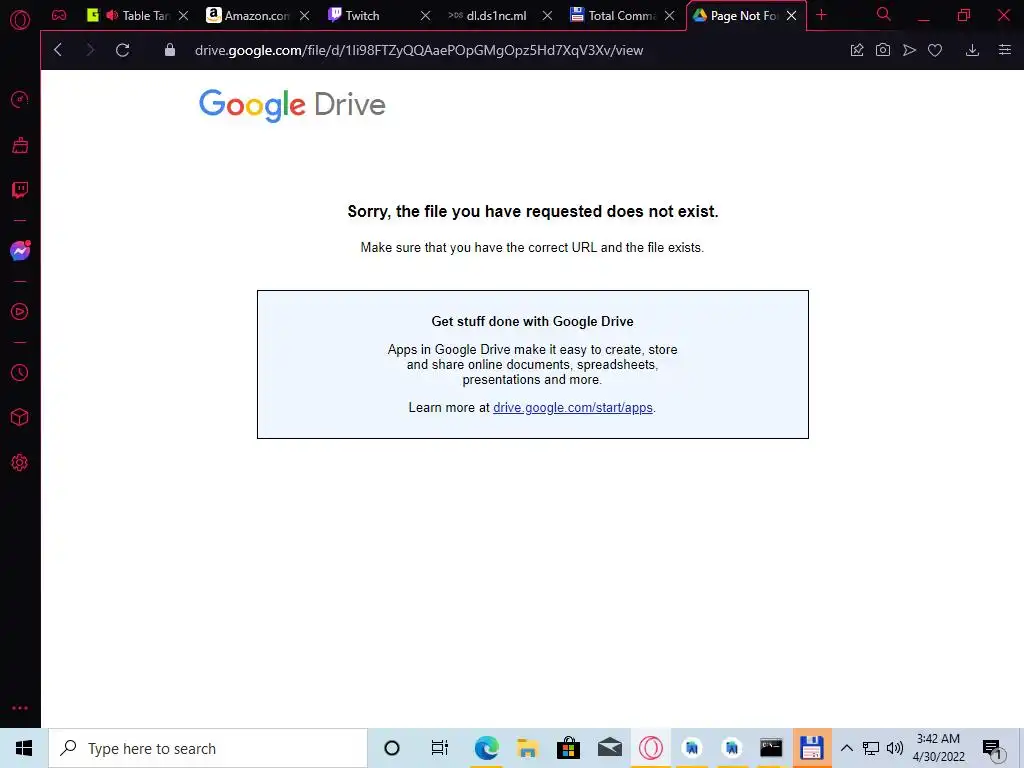This screenshot has width=1024, height=768.
Task: Click 'Sorry, the file you have requested' heading
Action: tap(533, 212)
